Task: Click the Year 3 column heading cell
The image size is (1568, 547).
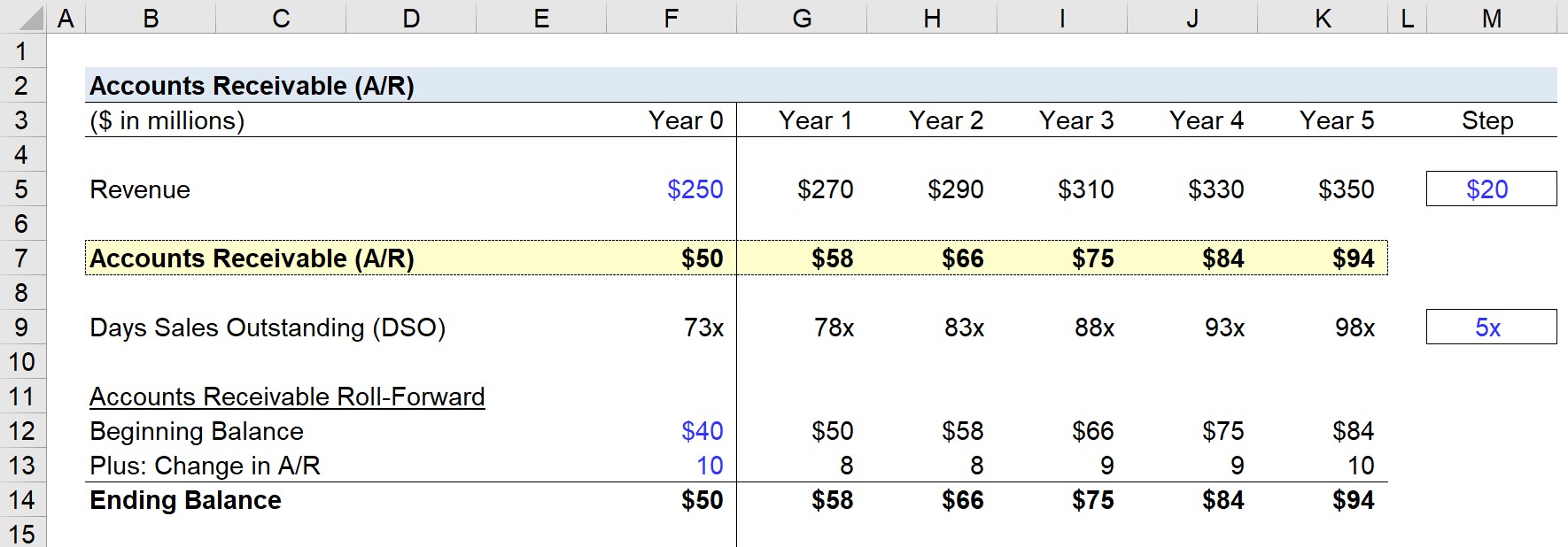Action: pos(1062,120)
